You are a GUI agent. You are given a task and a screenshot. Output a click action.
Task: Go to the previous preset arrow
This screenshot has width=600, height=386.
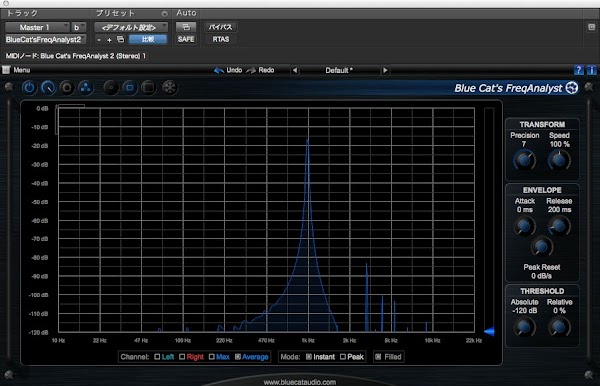(295, 70)
